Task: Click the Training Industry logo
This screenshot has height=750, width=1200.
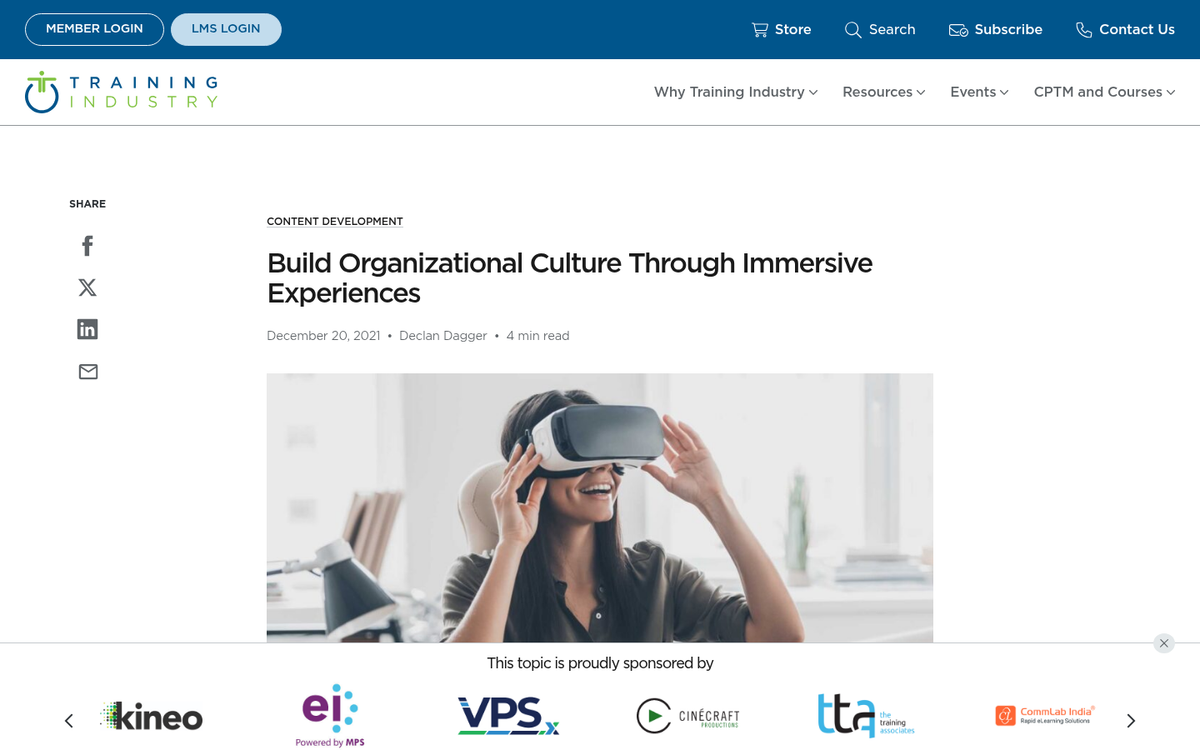Action: tap(121, 92)
